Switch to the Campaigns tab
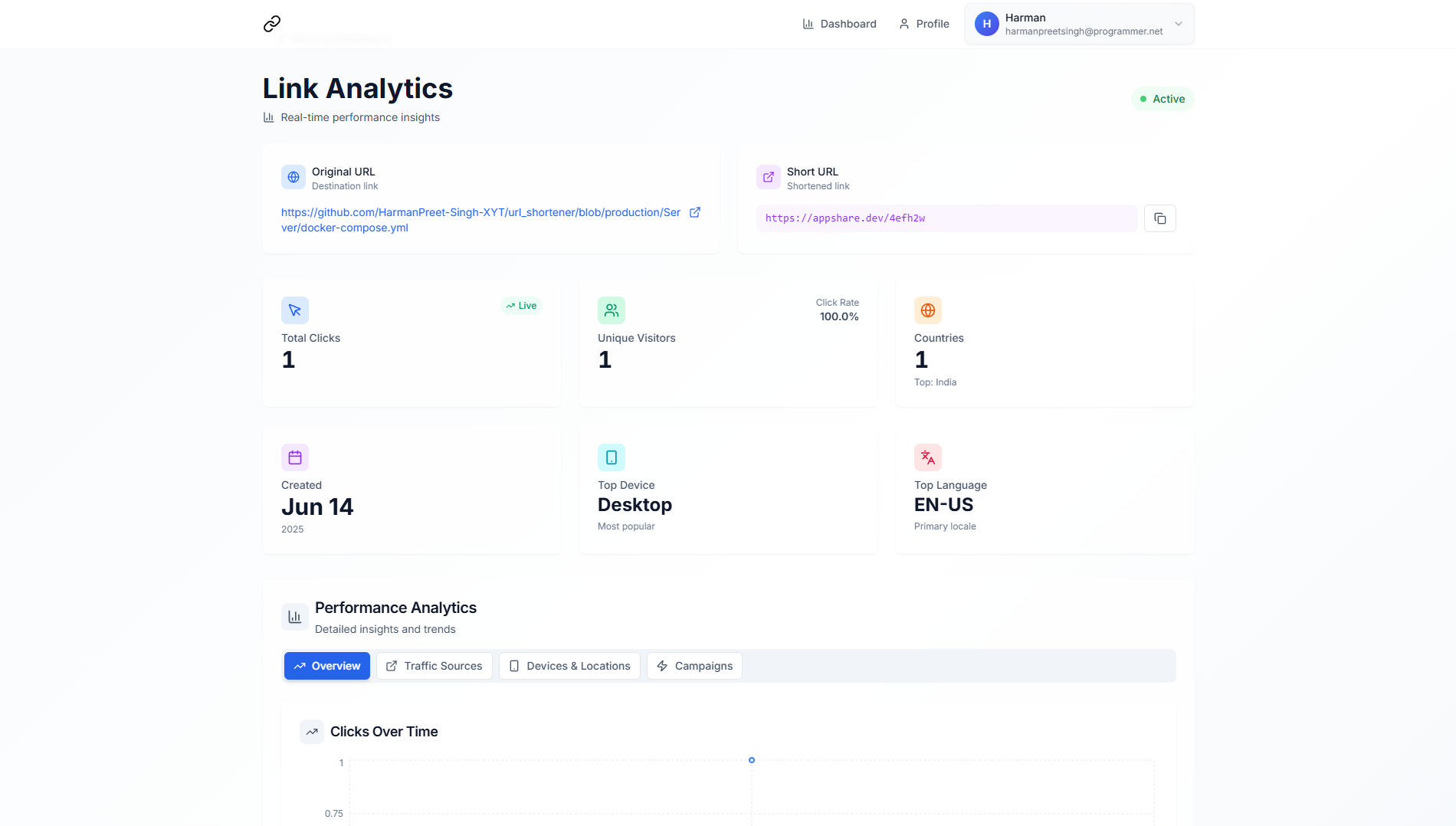1456x826 pixels. click(x=694, y=666)
